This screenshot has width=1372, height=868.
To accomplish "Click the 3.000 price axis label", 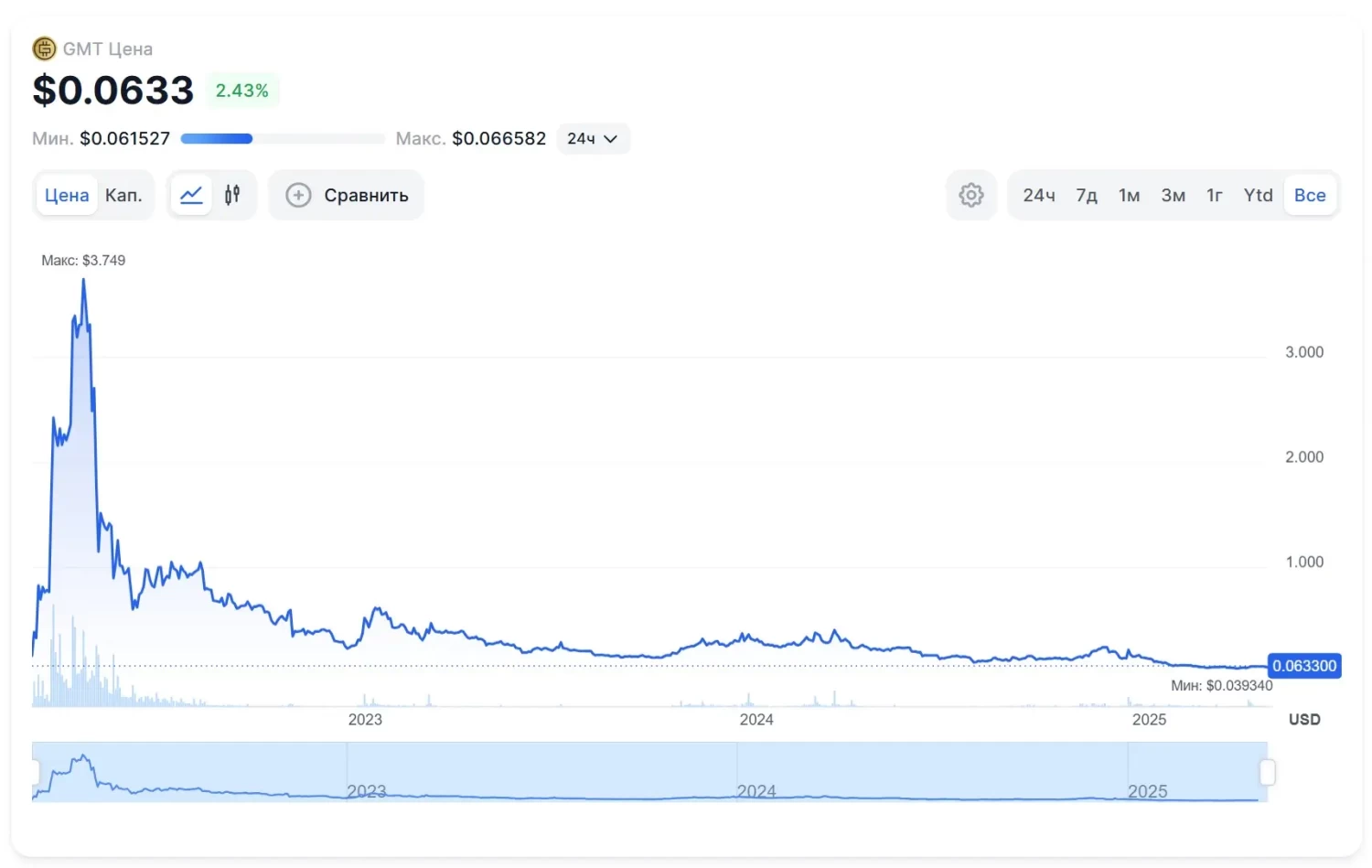I will (1304, 352).
